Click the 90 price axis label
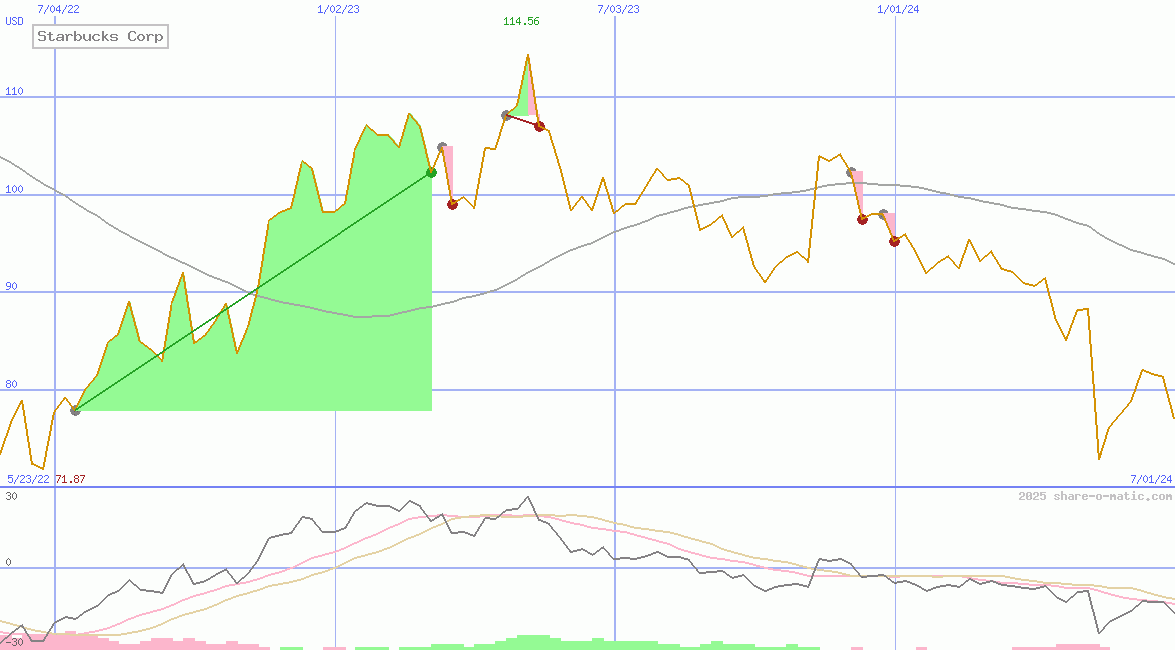 (x=11, y=286)
